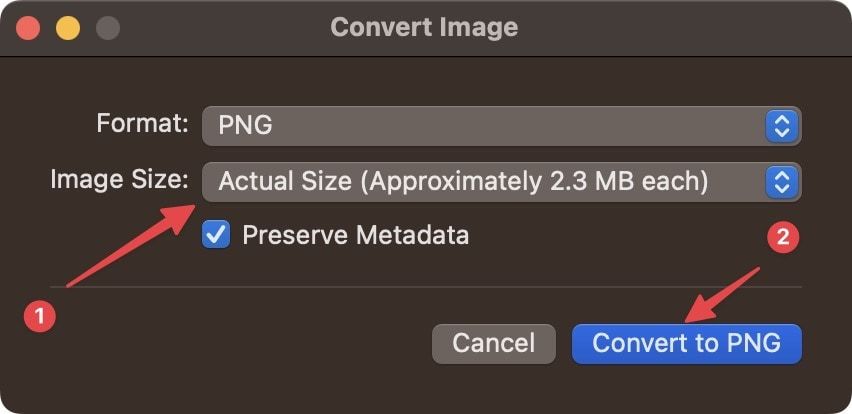The height and width of the screenshot is (414, 852).
Task: Click the blue chevron icon on Format popup
Action: [782, 126]
